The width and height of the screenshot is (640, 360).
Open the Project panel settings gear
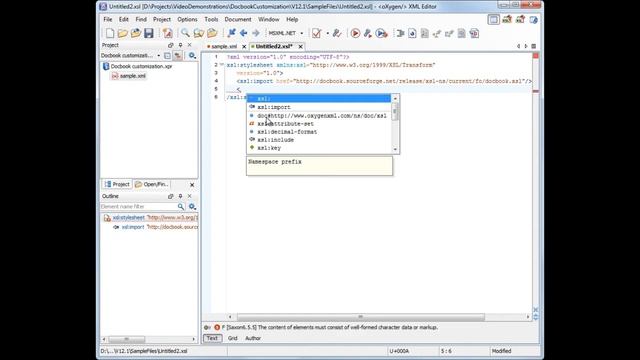(192, 56)
